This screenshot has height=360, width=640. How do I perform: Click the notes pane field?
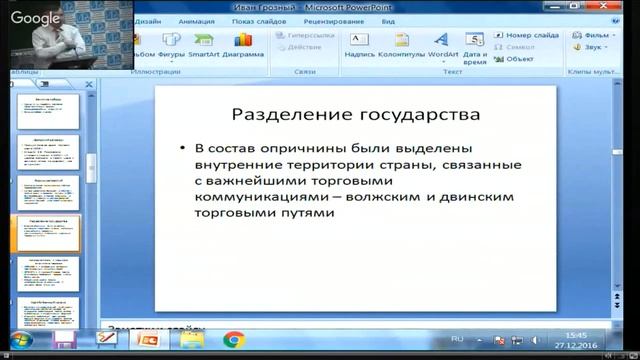[x=356, y=326]
